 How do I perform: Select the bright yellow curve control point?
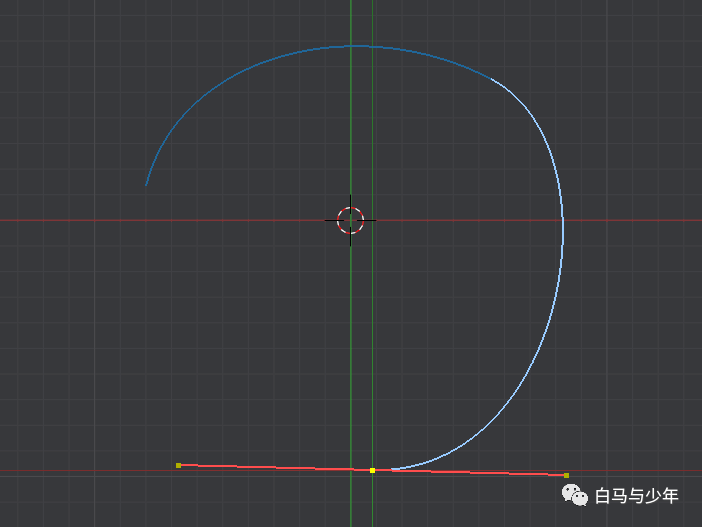tap(372, 470)
